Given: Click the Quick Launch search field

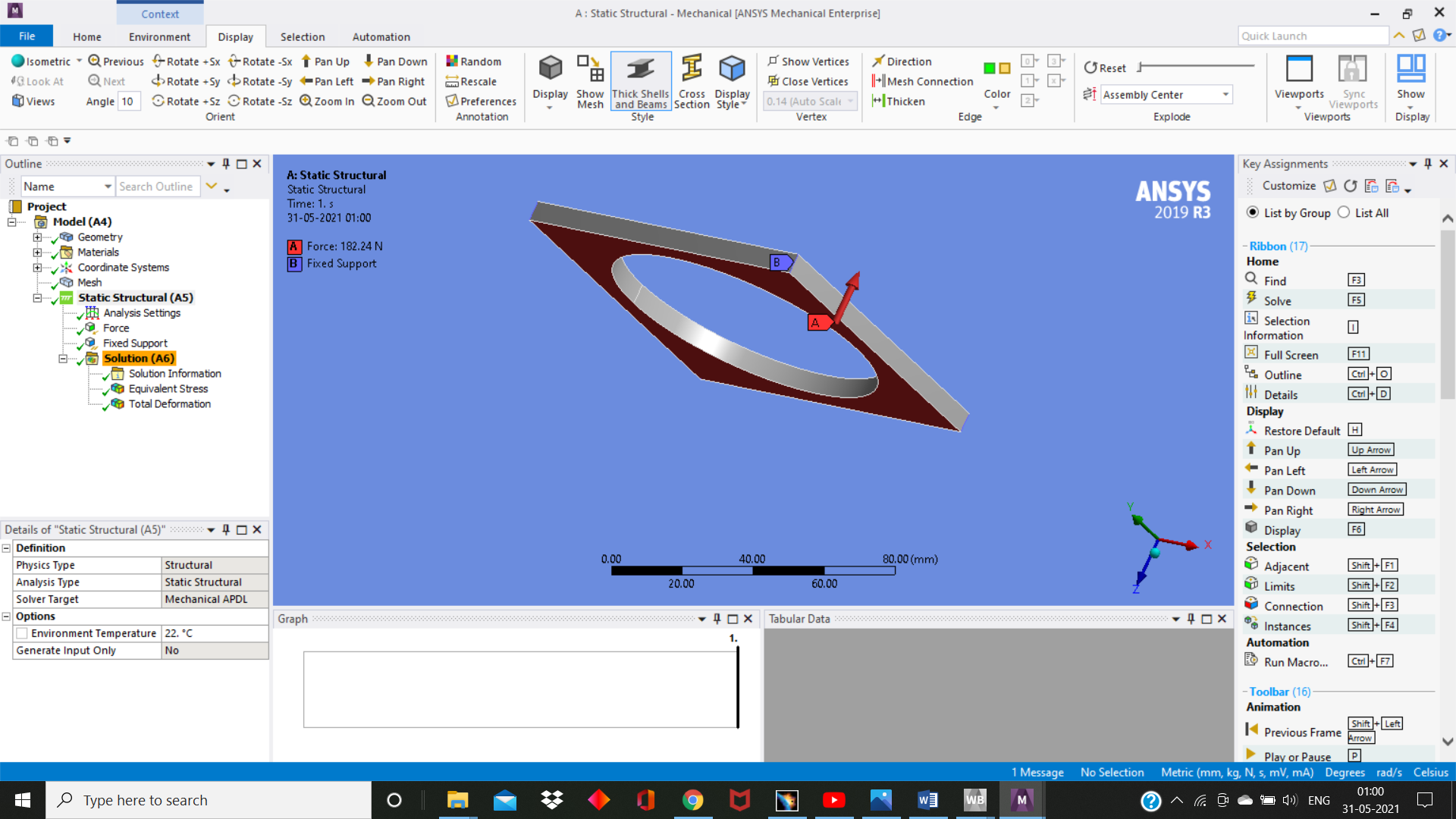Looking at the screenshot, I should 1313,36.
